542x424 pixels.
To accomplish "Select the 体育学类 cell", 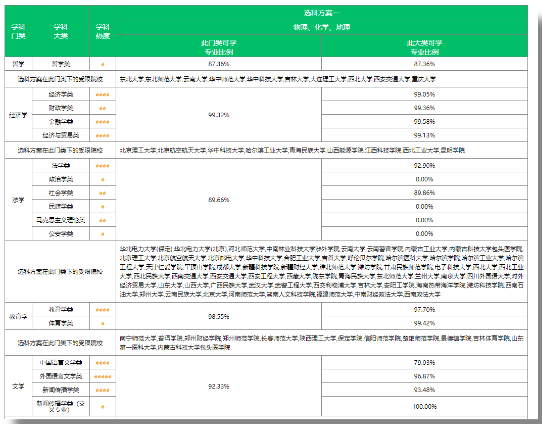I will click(60, 323).
